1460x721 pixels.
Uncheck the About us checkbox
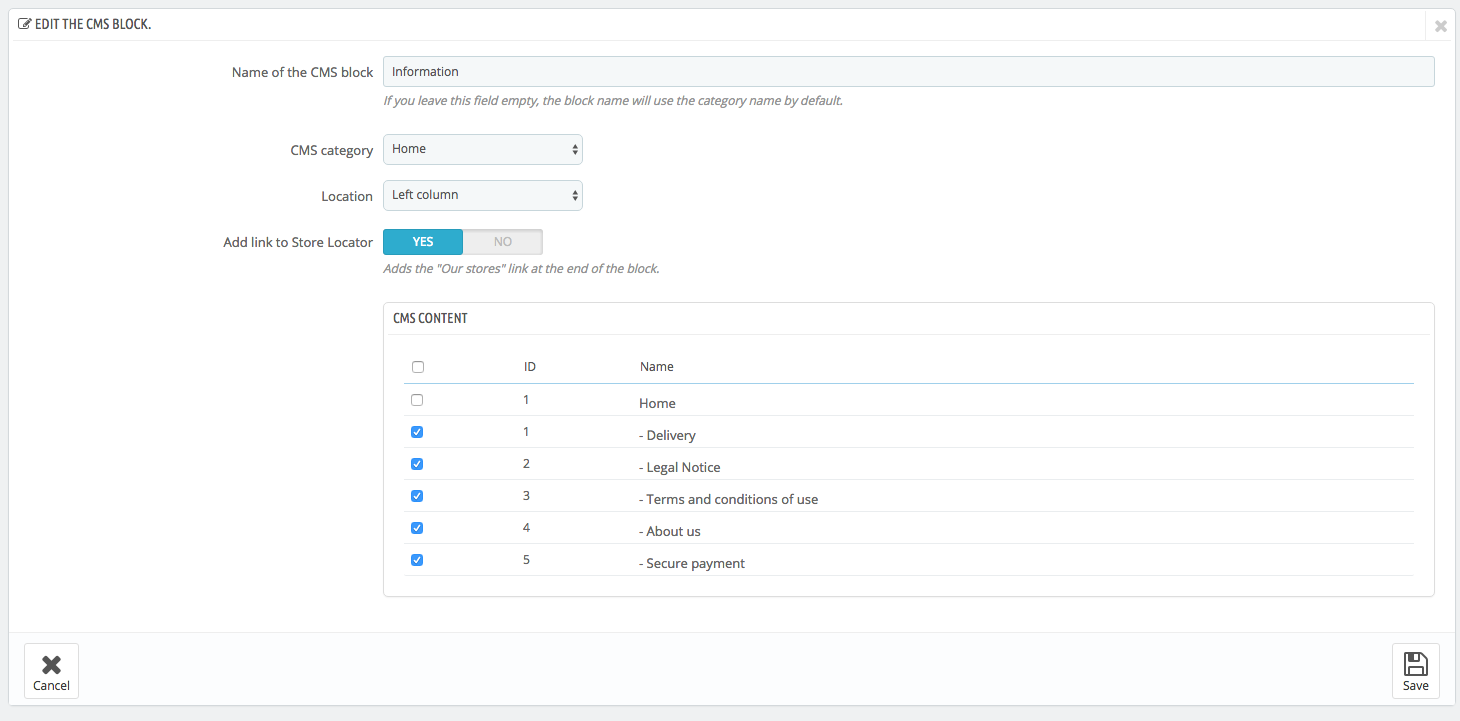[x=417, y=528]
